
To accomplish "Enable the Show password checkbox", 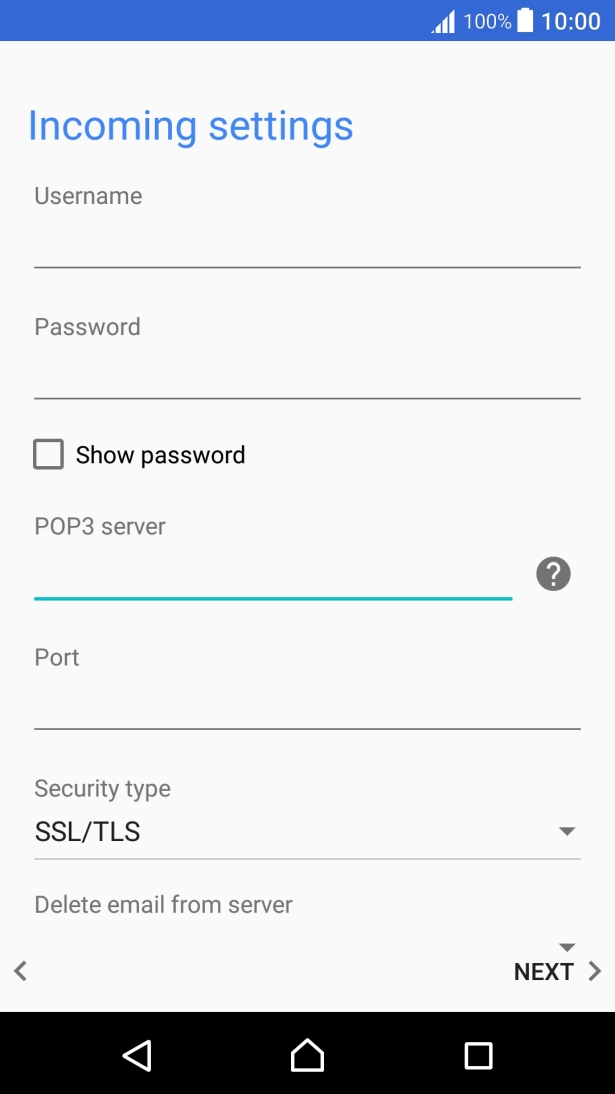I will [x=48, y=455].
